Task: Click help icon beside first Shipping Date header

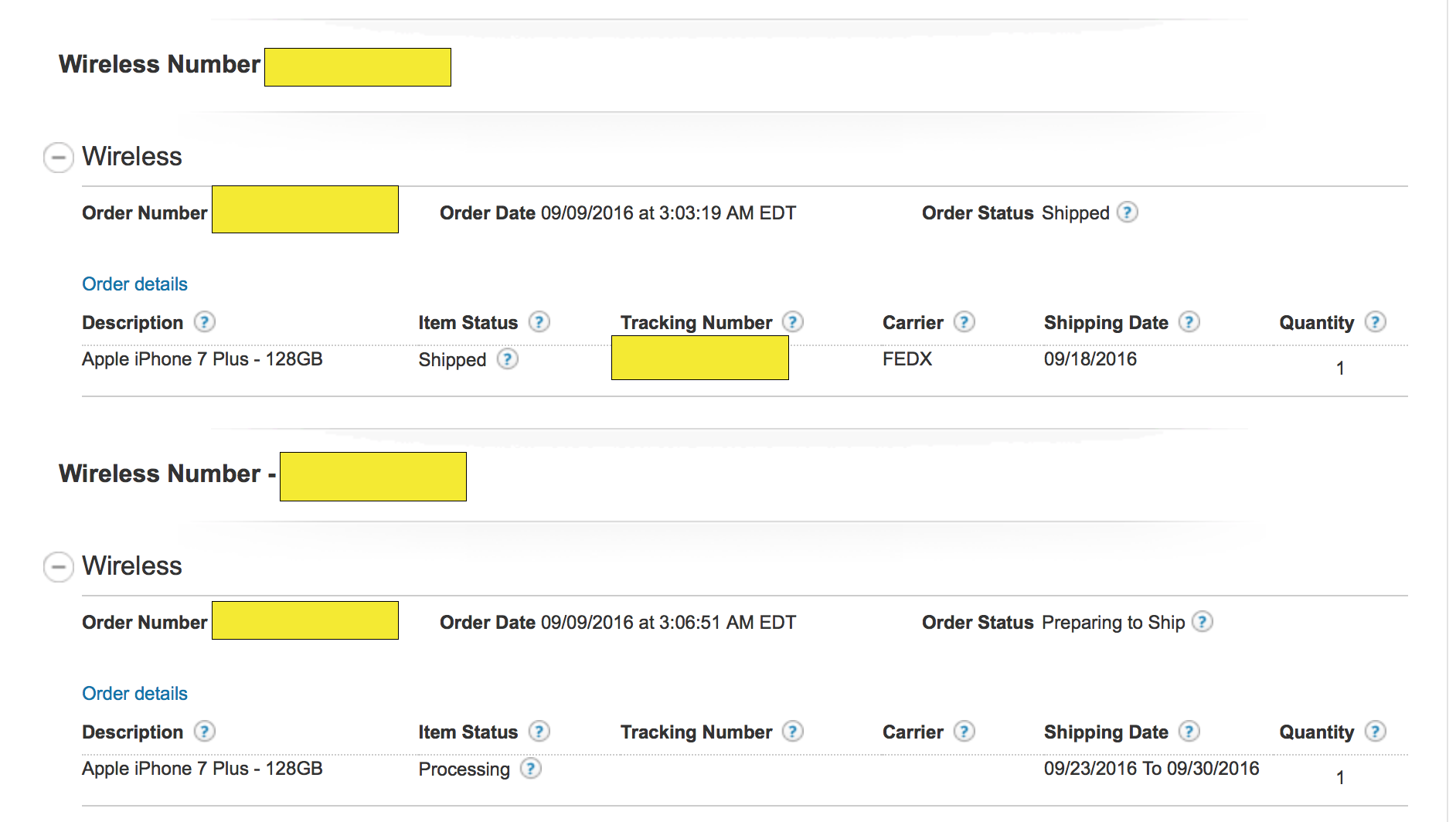Action: (1189, 321)
